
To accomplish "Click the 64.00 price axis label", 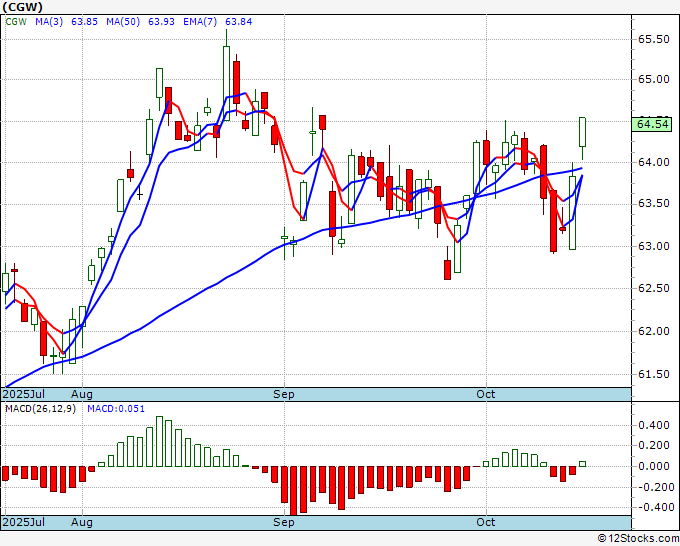I will (x=654, y=162).
